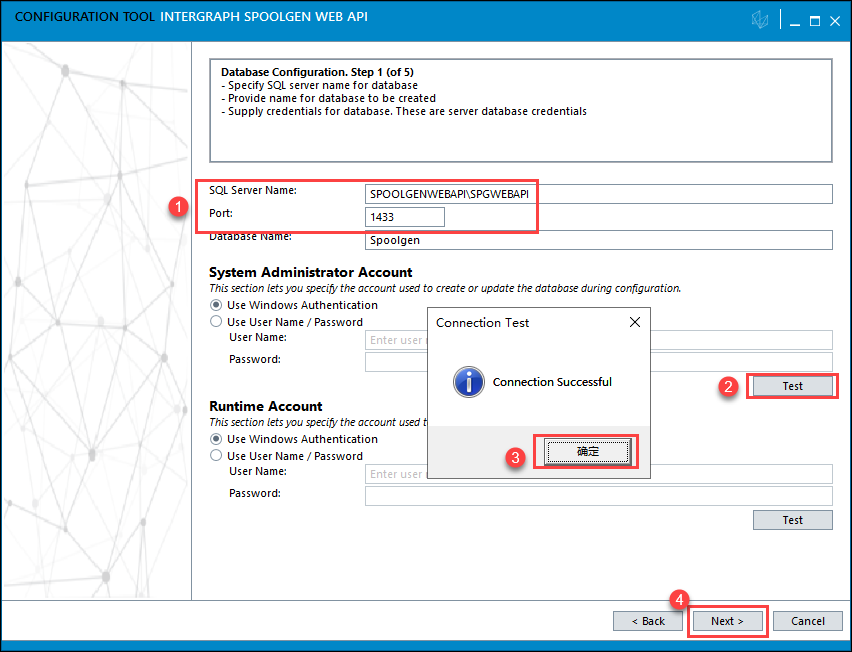852x652 pixels.
Task: Click the SQL Server Name field
Action: pyautogui.click(x=598, y=194)
